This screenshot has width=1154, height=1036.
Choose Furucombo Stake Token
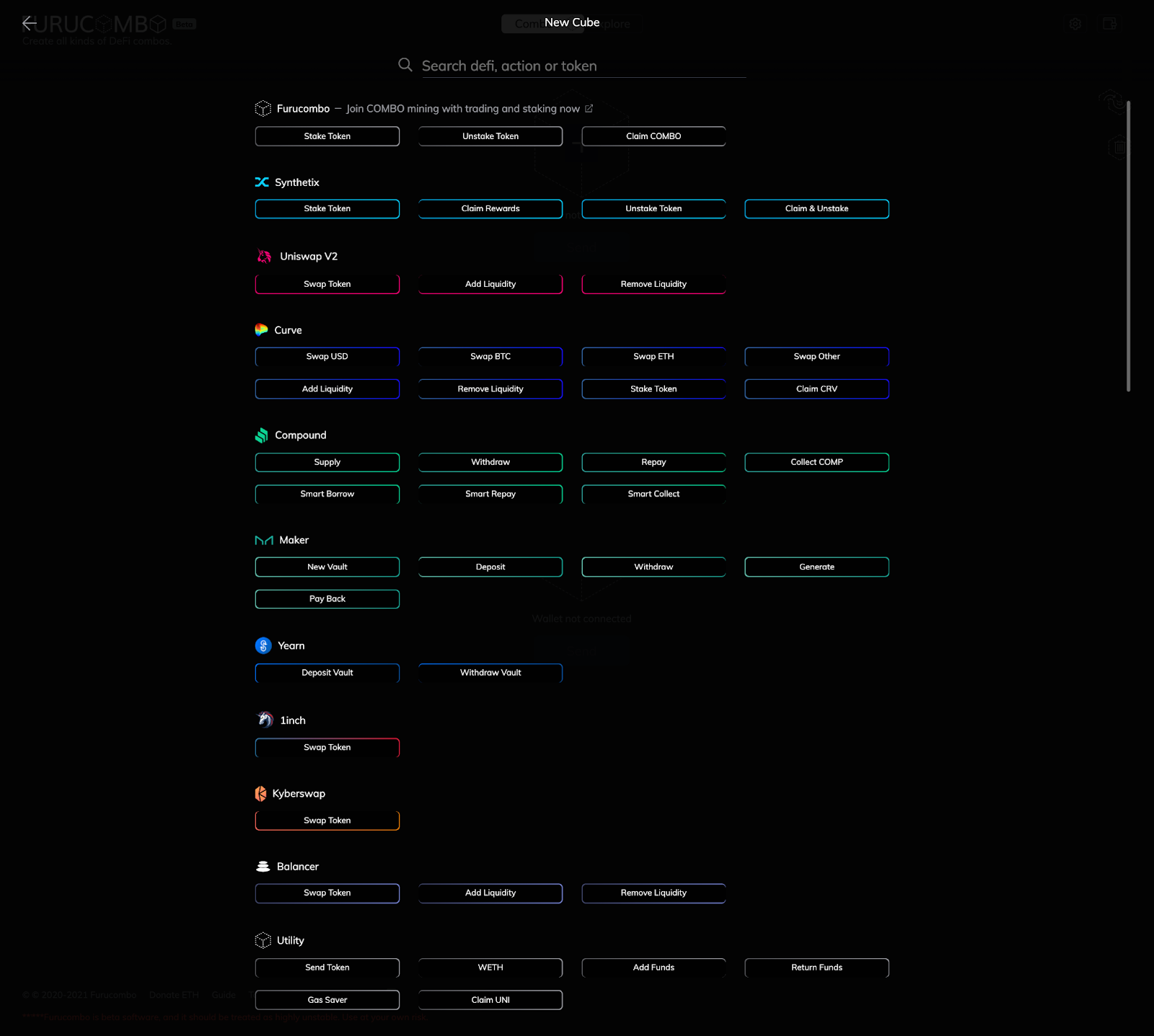click(x=327, y=136)
